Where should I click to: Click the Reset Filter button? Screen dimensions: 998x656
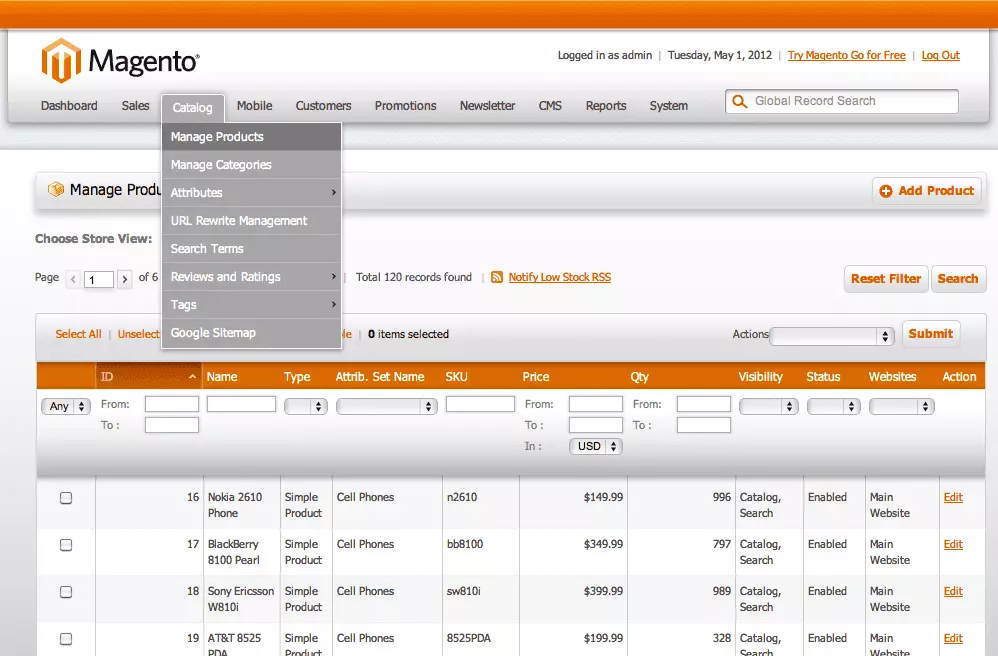(885, 279)
